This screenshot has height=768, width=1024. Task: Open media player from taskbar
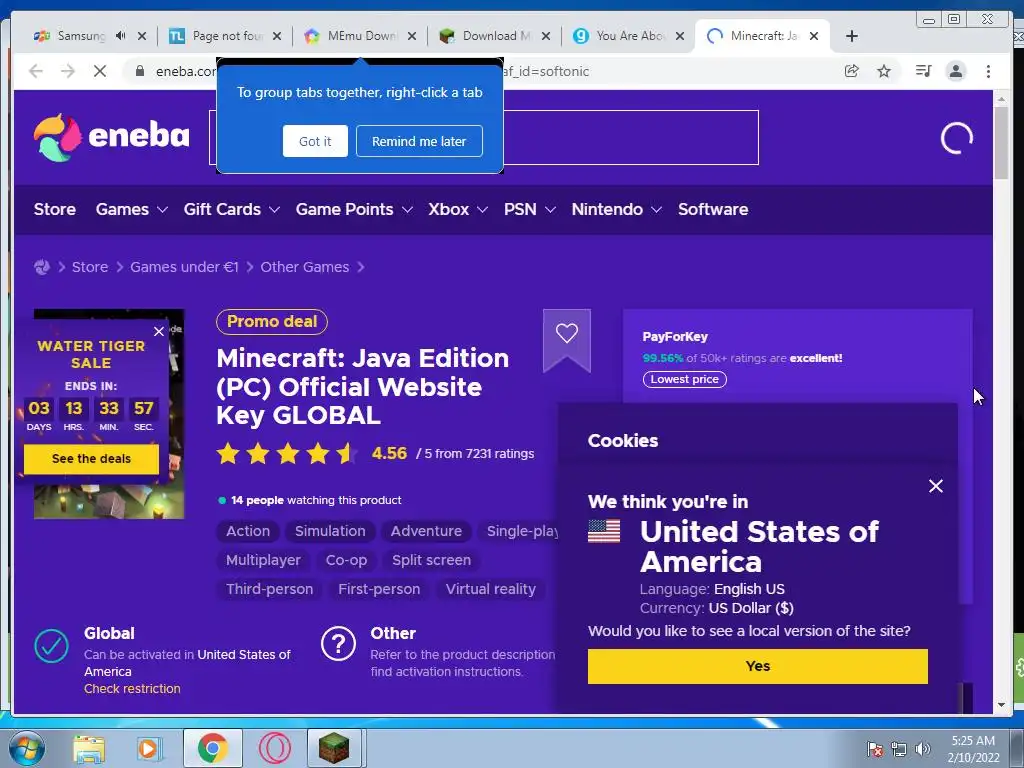[148, 748]
